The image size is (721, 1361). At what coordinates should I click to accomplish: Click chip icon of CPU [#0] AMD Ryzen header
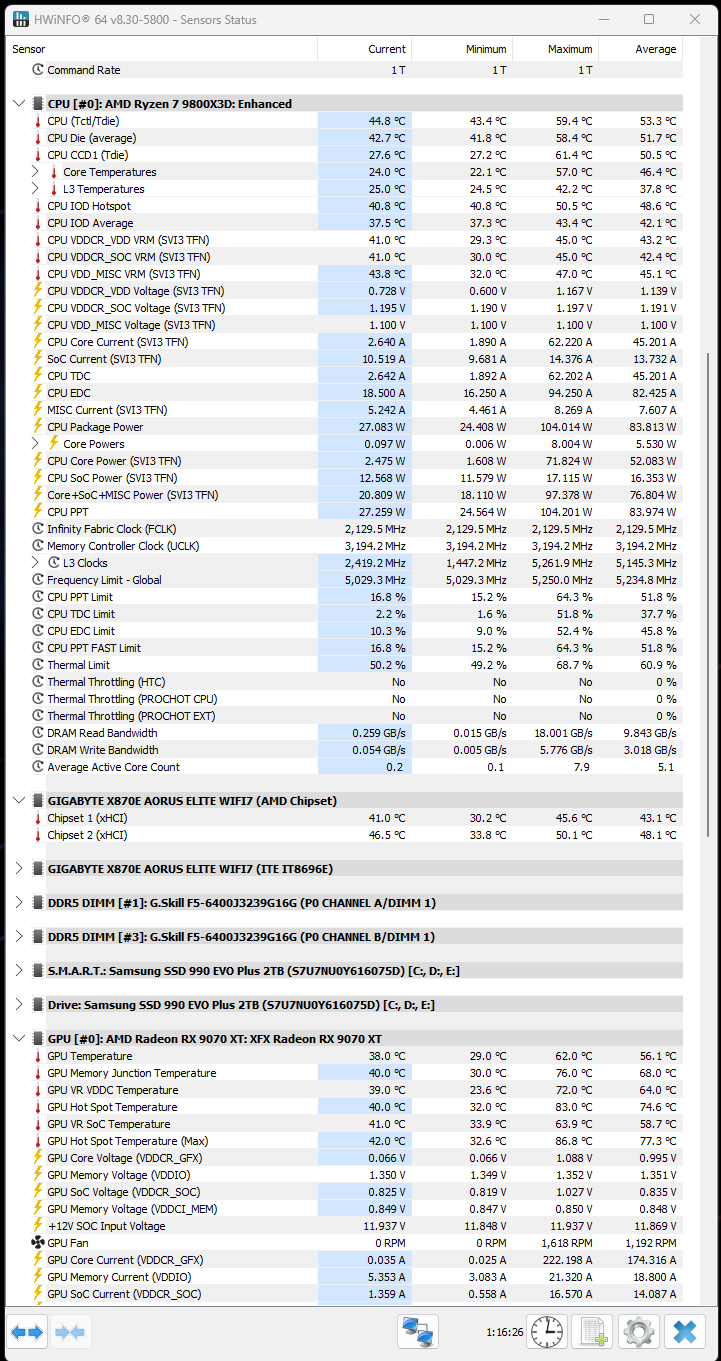[38, 104]
